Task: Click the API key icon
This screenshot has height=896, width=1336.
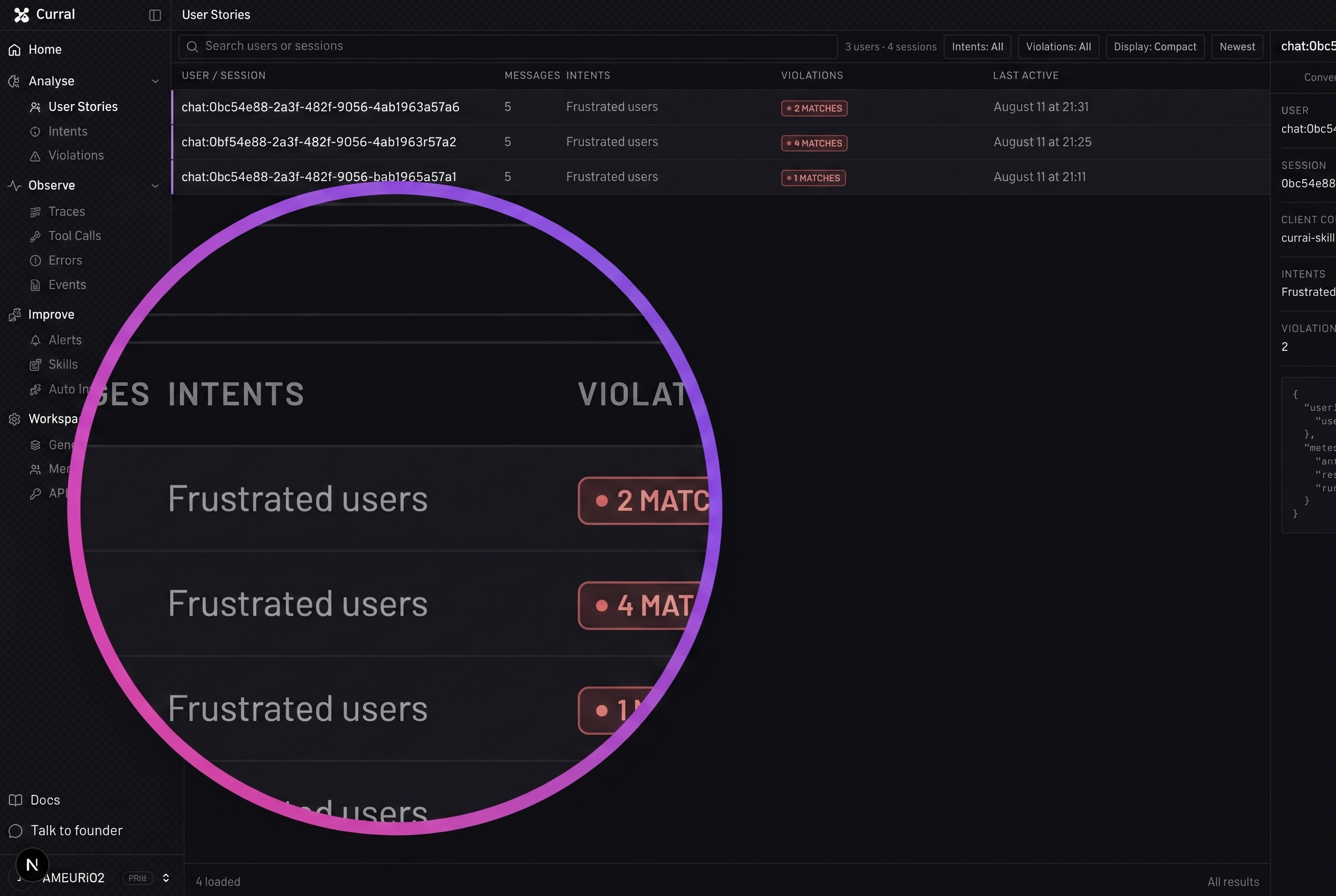Action: click(x=35, y=494)
